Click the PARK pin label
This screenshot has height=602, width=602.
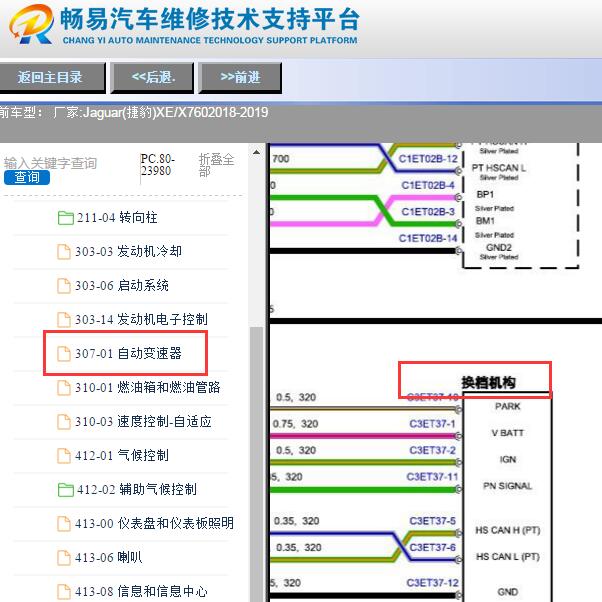(x=508, y=407)
